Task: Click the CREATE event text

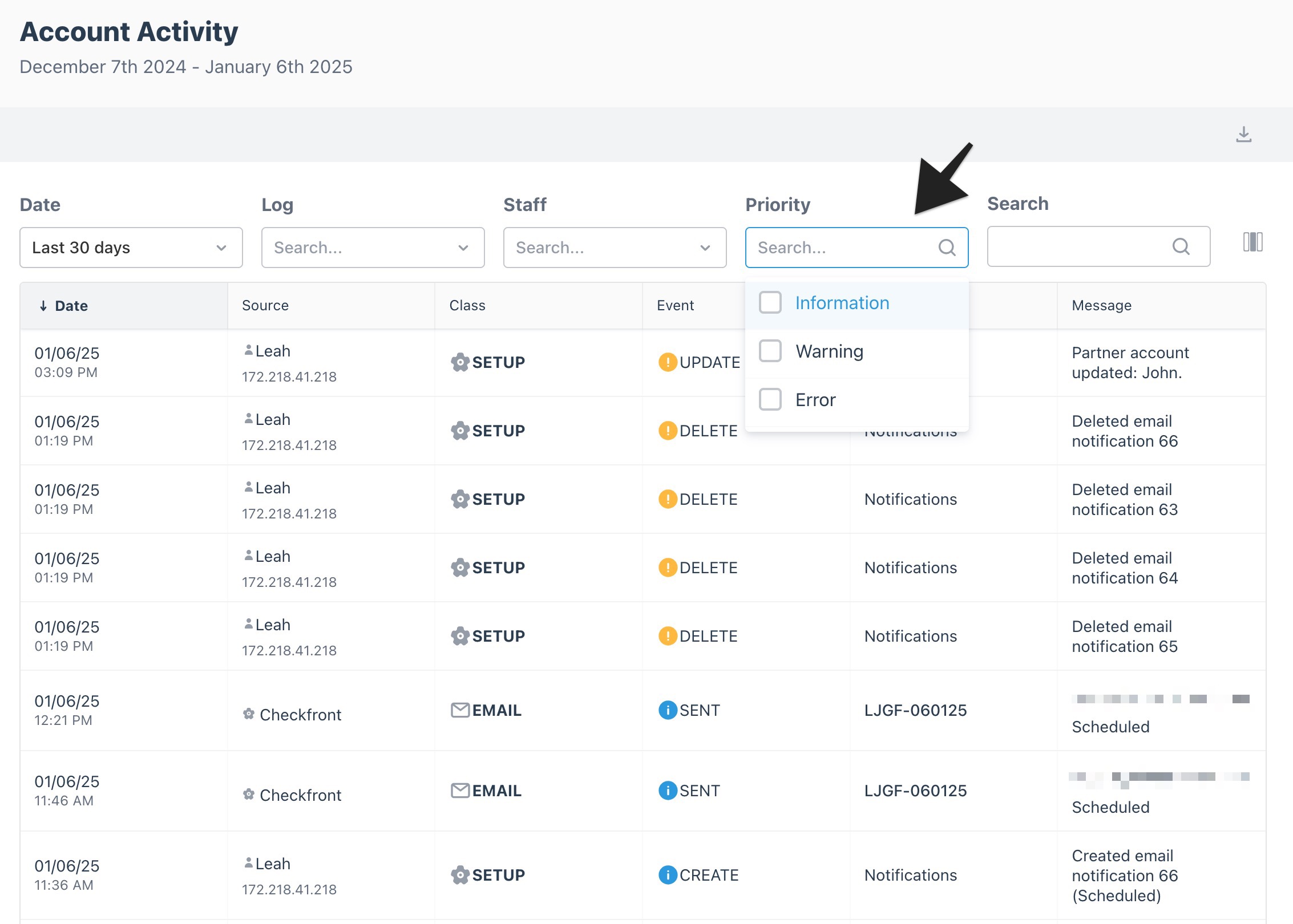Action: [709, 875]
